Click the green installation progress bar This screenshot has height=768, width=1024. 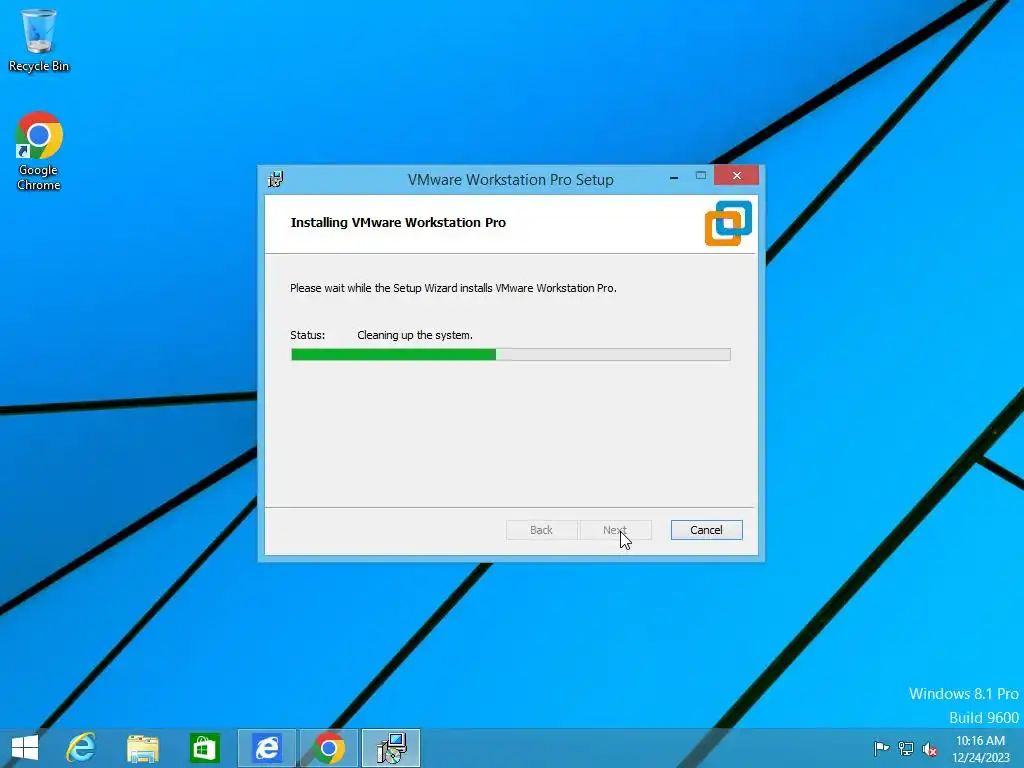pyautogui.click(x=511, y=355)
